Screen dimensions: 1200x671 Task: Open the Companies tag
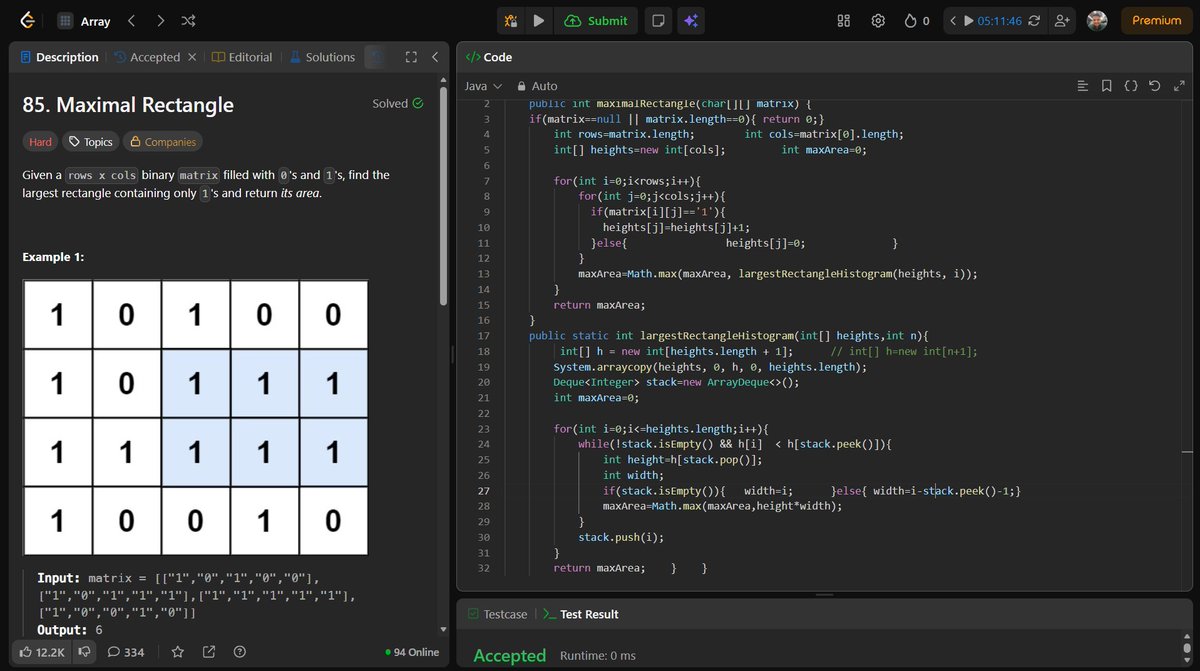(x=162, y=142)
